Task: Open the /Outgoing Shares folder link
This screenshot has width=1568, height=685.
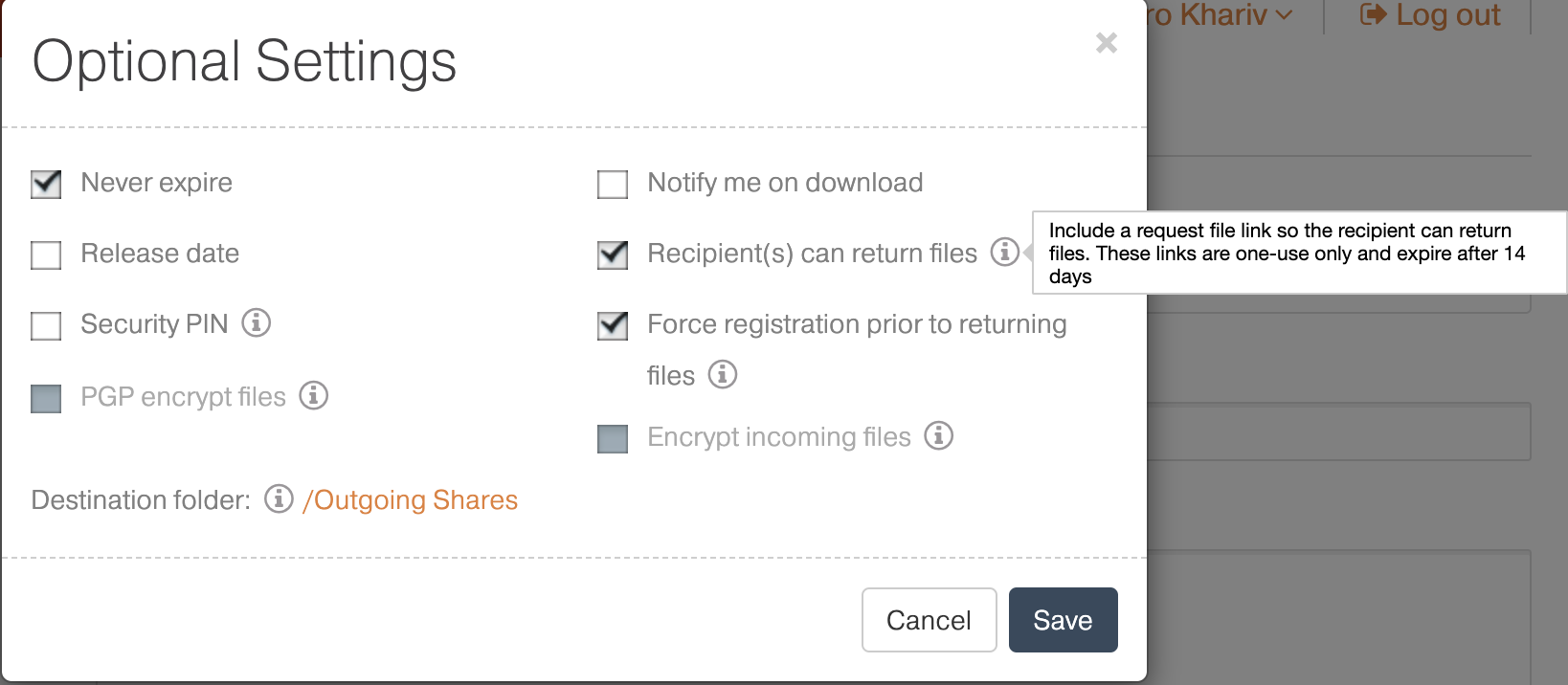Action: point(410,500)
